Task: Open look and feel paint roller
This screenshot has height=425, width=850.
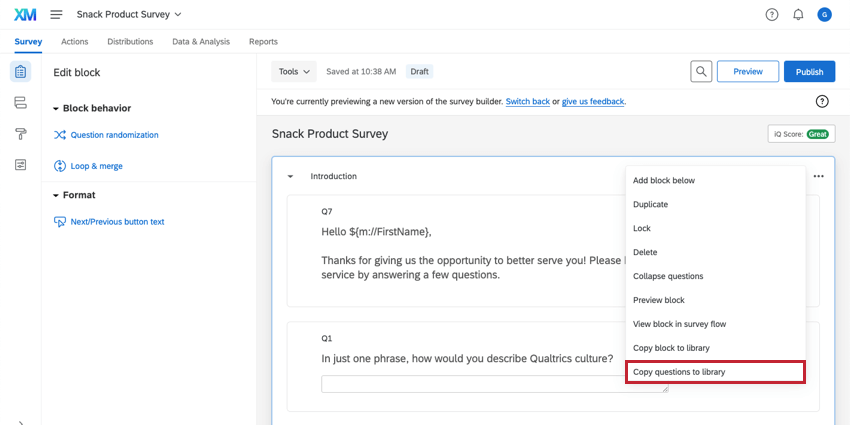Action: tap(21, 134)
